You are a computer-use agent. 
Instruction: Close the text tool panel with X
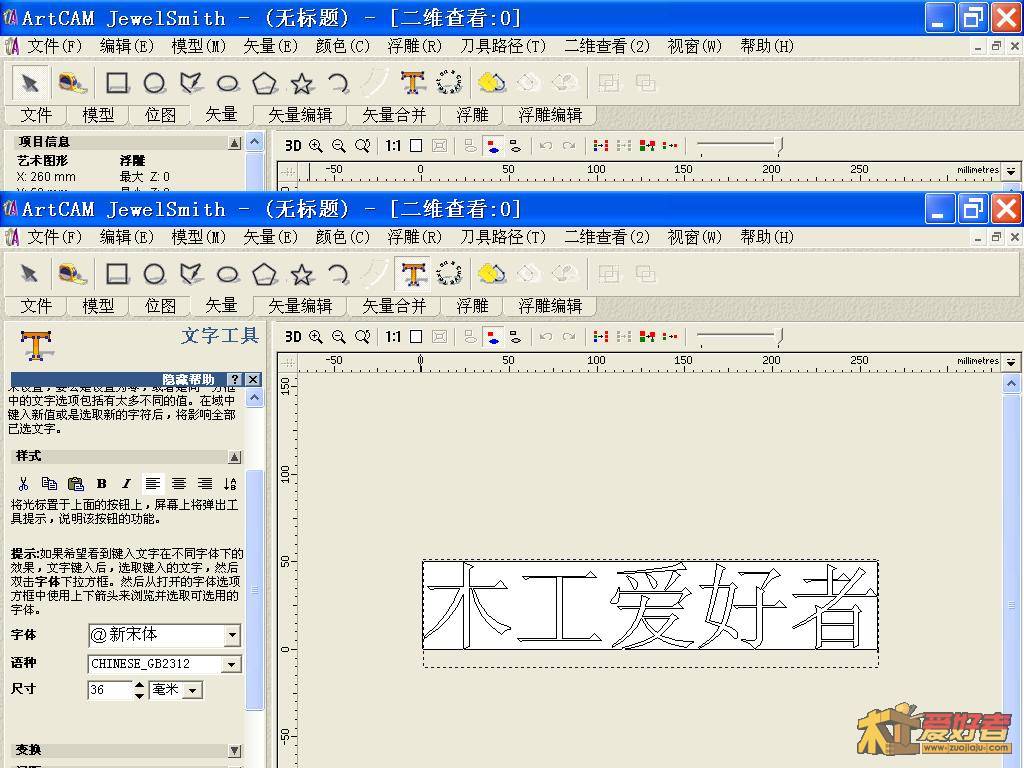click(253, 379)
